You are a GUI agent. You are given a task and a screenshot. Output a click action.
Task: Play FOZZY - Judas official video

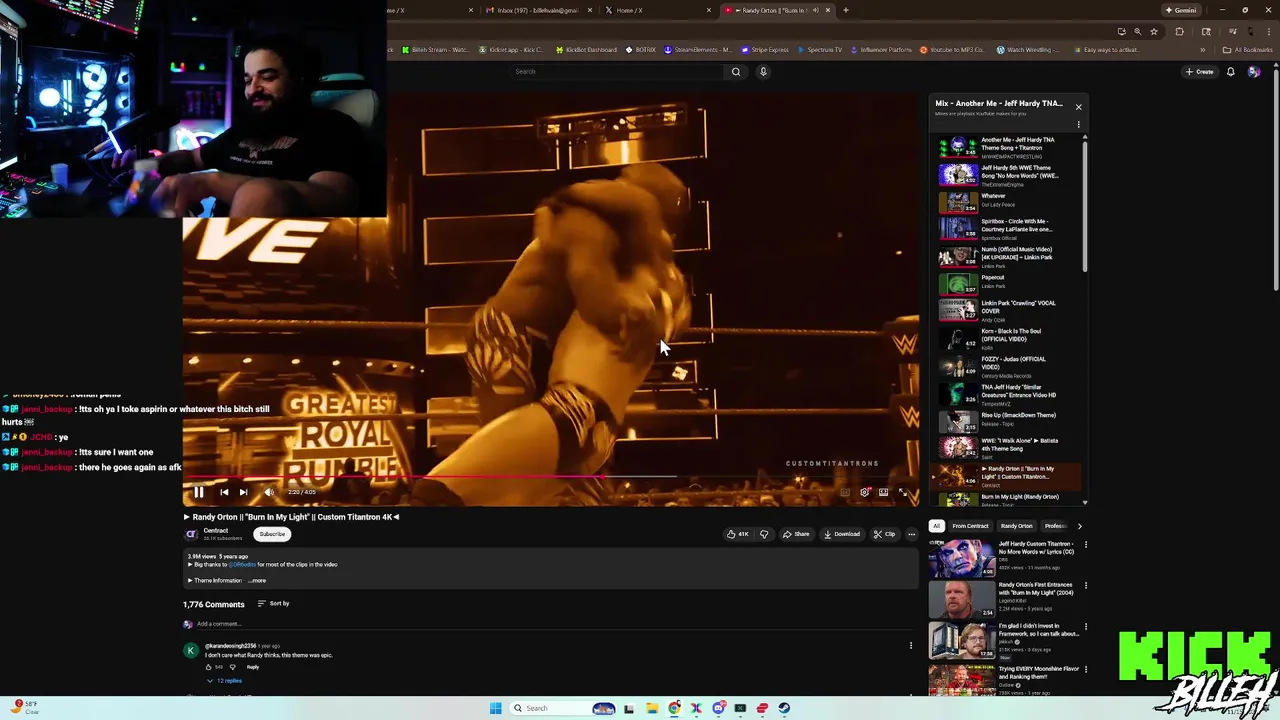point(1009,367)
